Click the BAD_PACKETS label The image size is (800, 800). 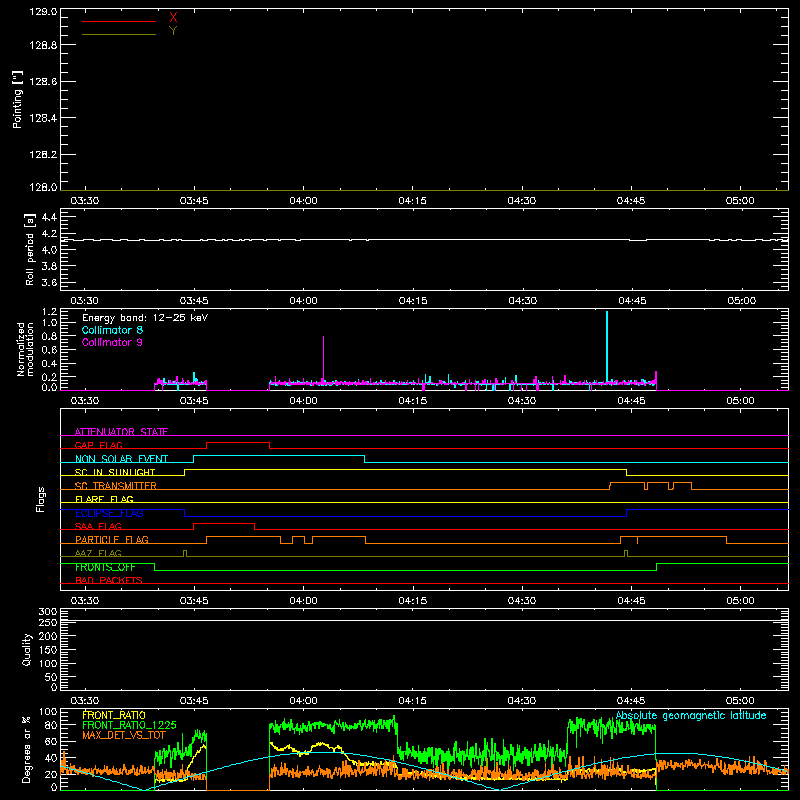tap(109, 580)
